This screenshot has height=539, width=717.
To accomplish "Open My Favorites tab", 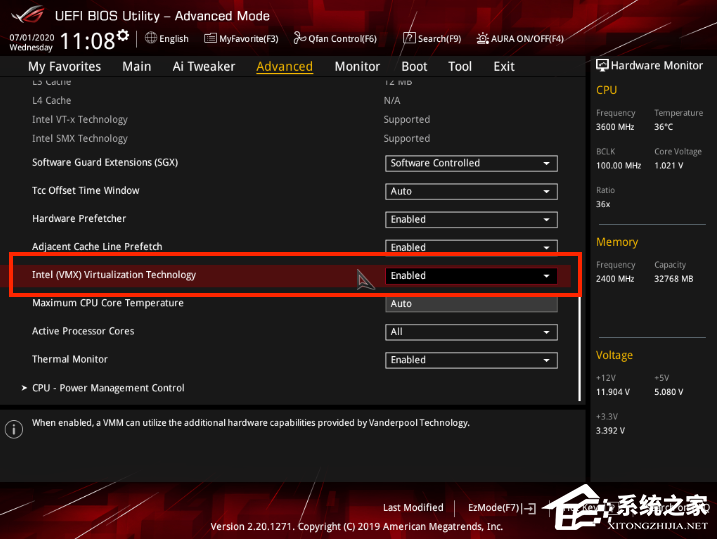I will (x=64, y=67).
